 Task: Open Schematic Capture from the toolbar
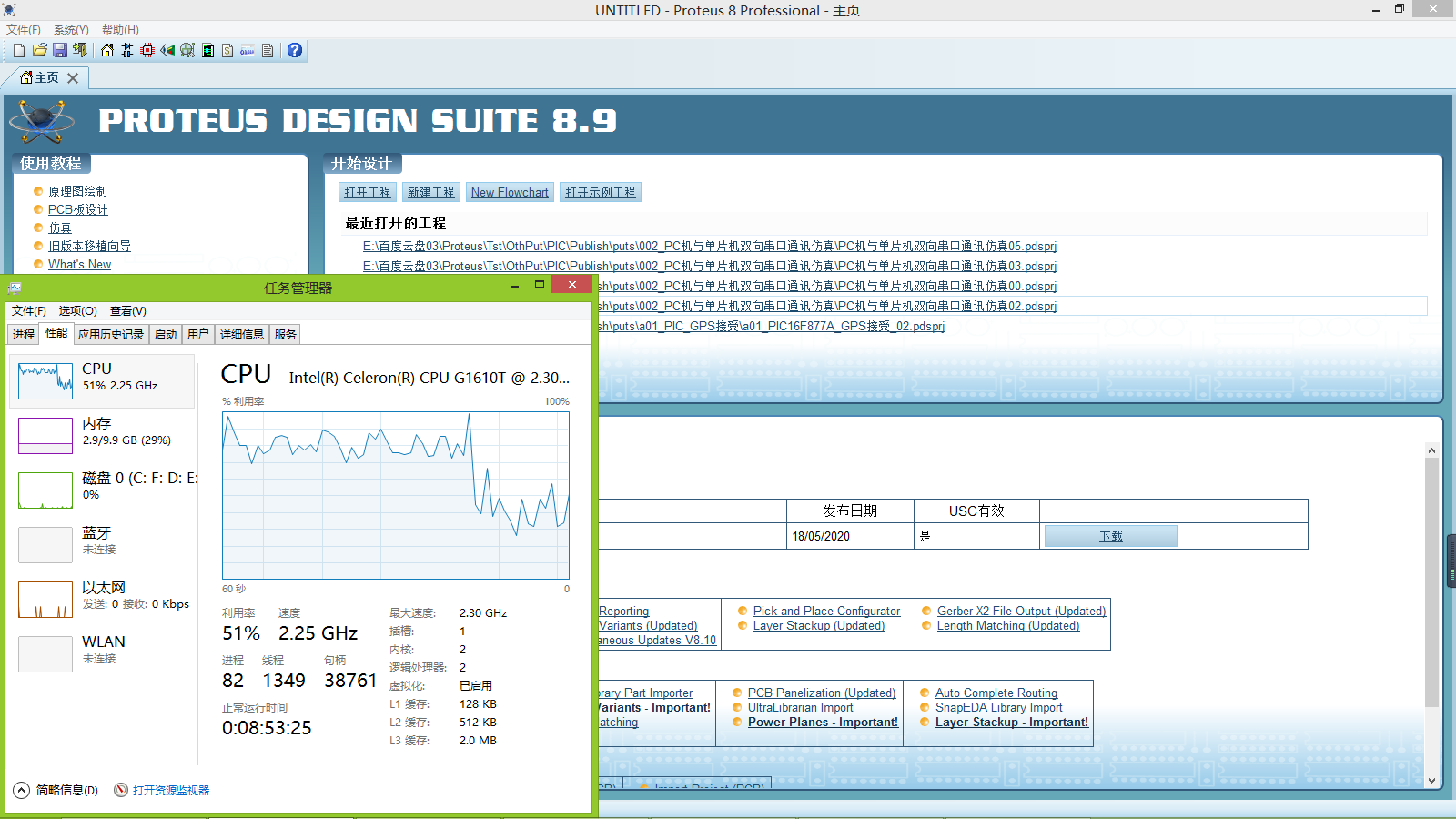pyautogui.click(x=127, y=50)
